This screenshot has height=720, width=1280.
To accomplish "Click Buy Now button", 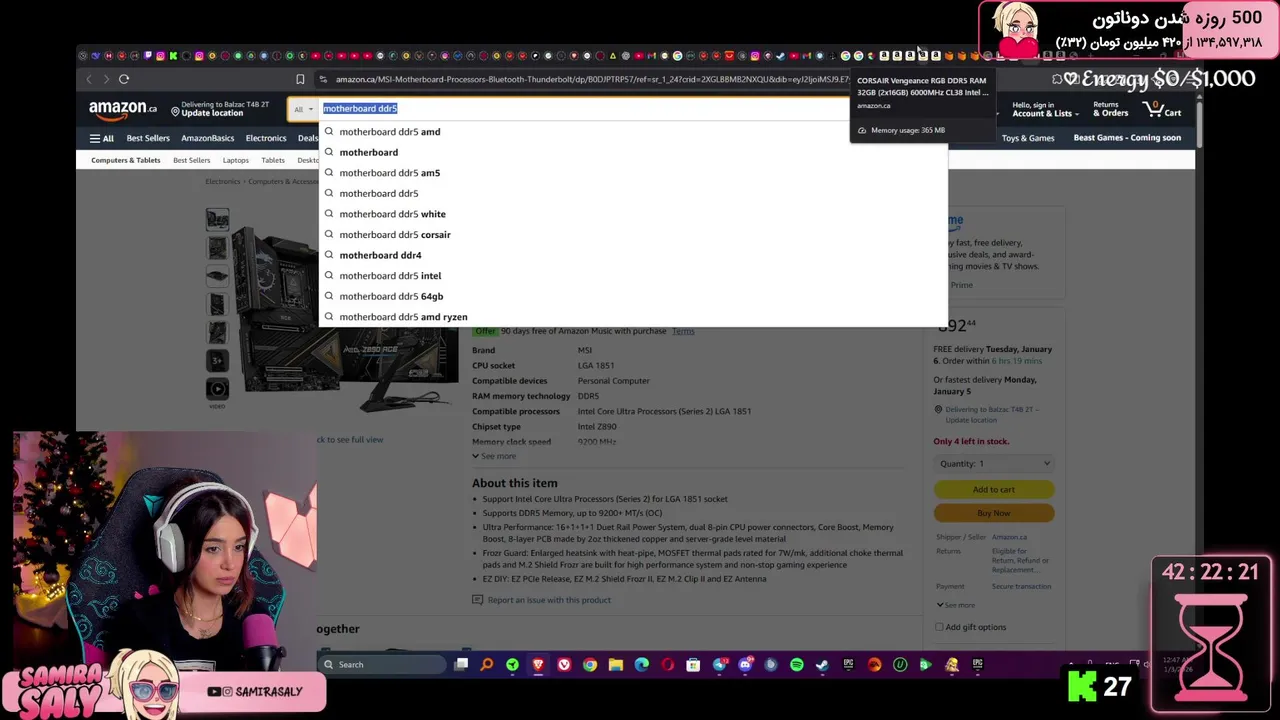I will click(994, 513).
